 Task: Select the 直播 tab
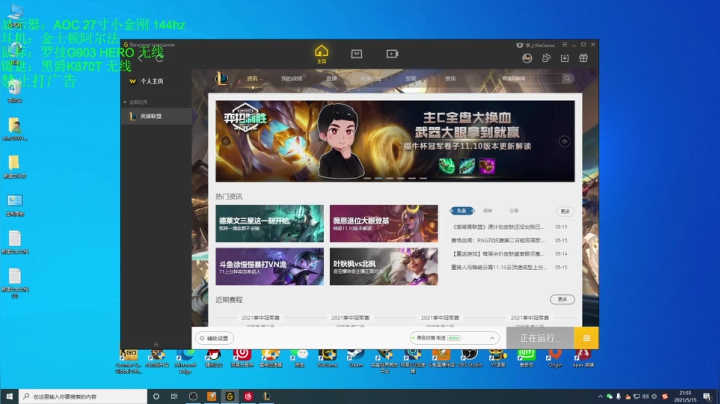click(x=331, y=79)
